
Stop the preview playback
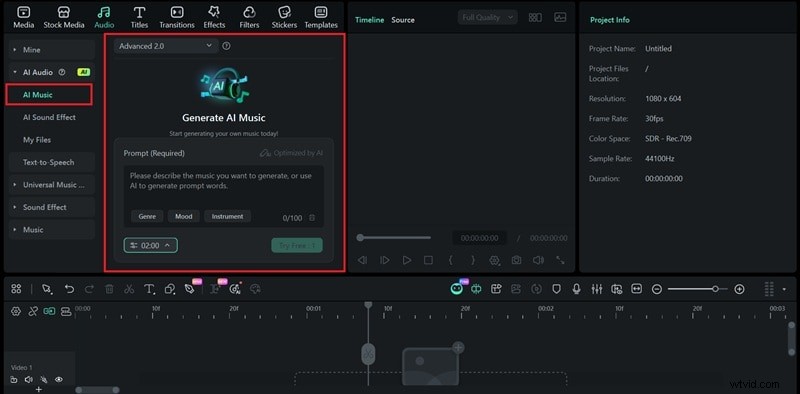tap(429, 260)
